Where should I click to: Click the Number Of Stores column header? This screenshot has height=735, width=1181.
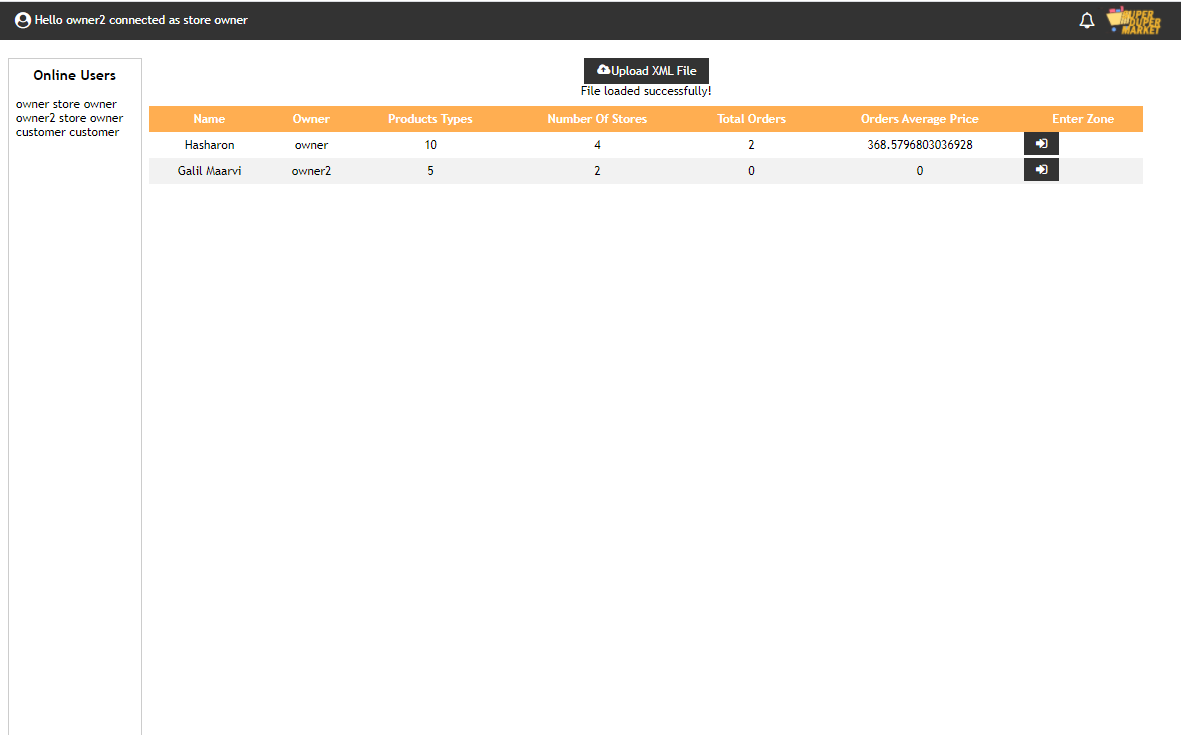pyautogui.click(x=597, y=119)
